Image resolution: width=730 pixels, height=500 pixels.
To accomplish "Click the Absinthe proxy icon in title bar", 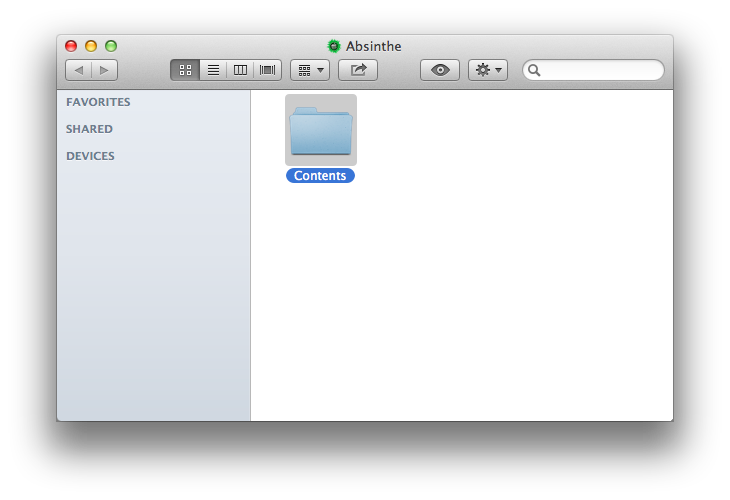I will pos(334,46).
